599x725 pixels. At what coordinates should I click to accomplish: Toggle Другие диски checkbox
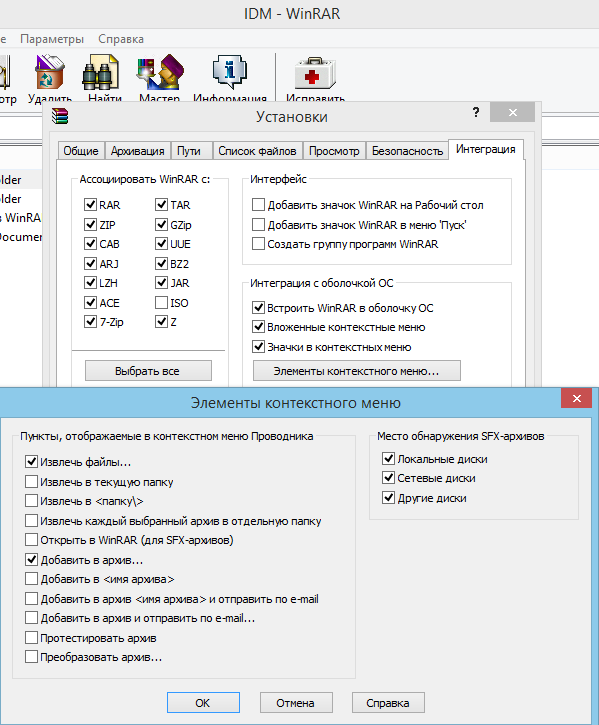388,498
